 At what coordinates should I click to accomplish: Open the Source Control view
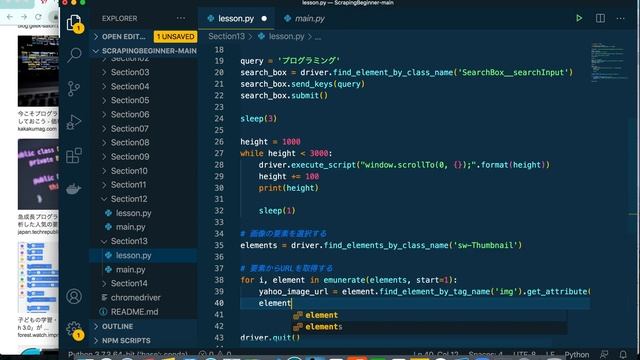click(74, 88)
